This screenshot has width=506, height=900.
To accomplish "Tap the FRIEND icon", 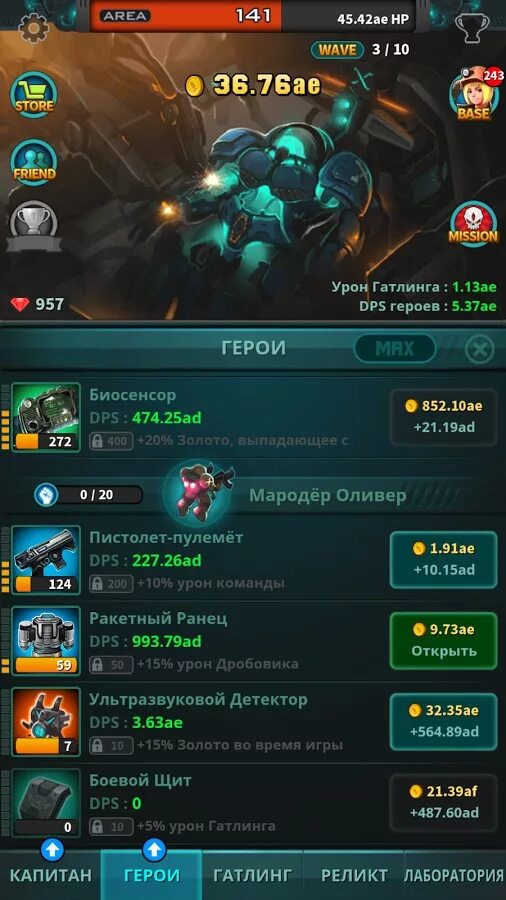I will [34, 162].
